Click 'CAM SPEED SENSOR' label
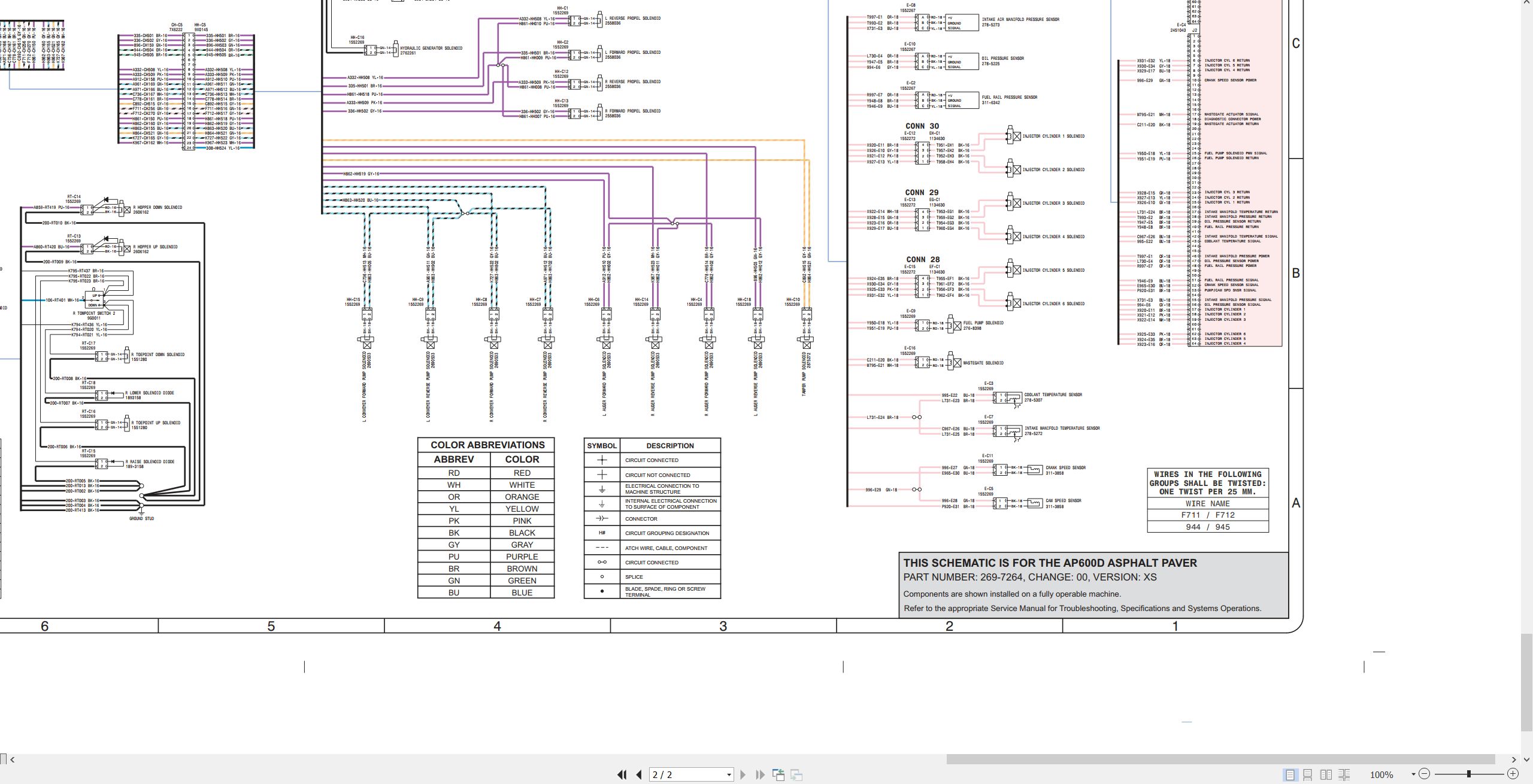The height and width of the screenshot is (784, 1533). pos(1064,501)
